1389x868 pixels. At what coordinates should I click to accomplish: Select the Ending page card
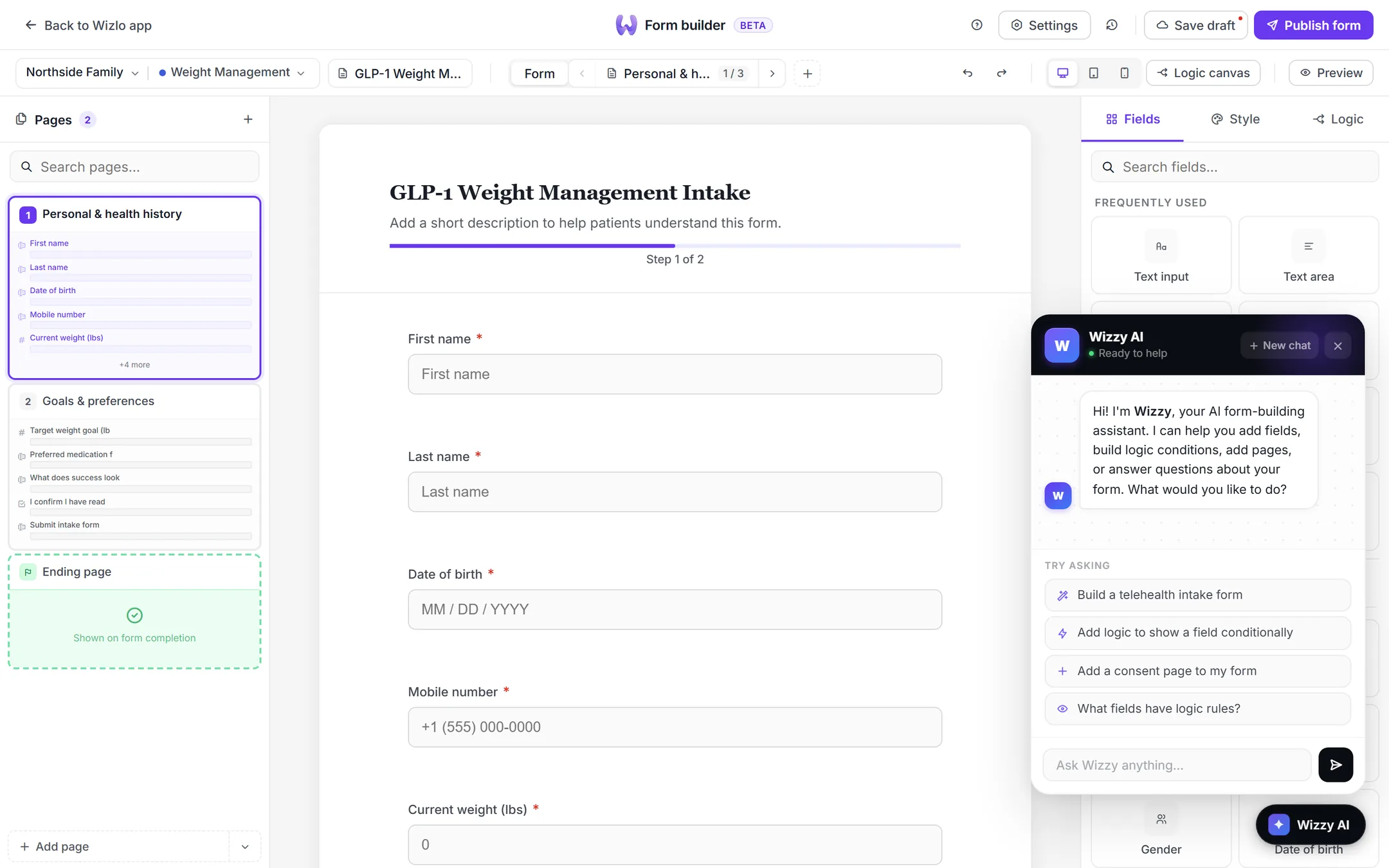134,611
